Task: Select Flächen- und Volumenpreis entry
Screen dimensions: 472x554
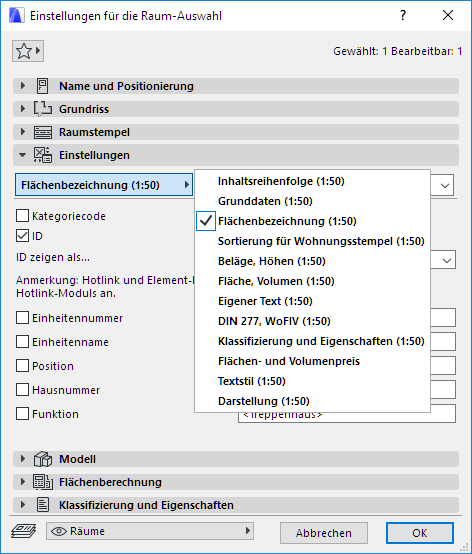Action: pyautogui.click(x=312, y=361)
